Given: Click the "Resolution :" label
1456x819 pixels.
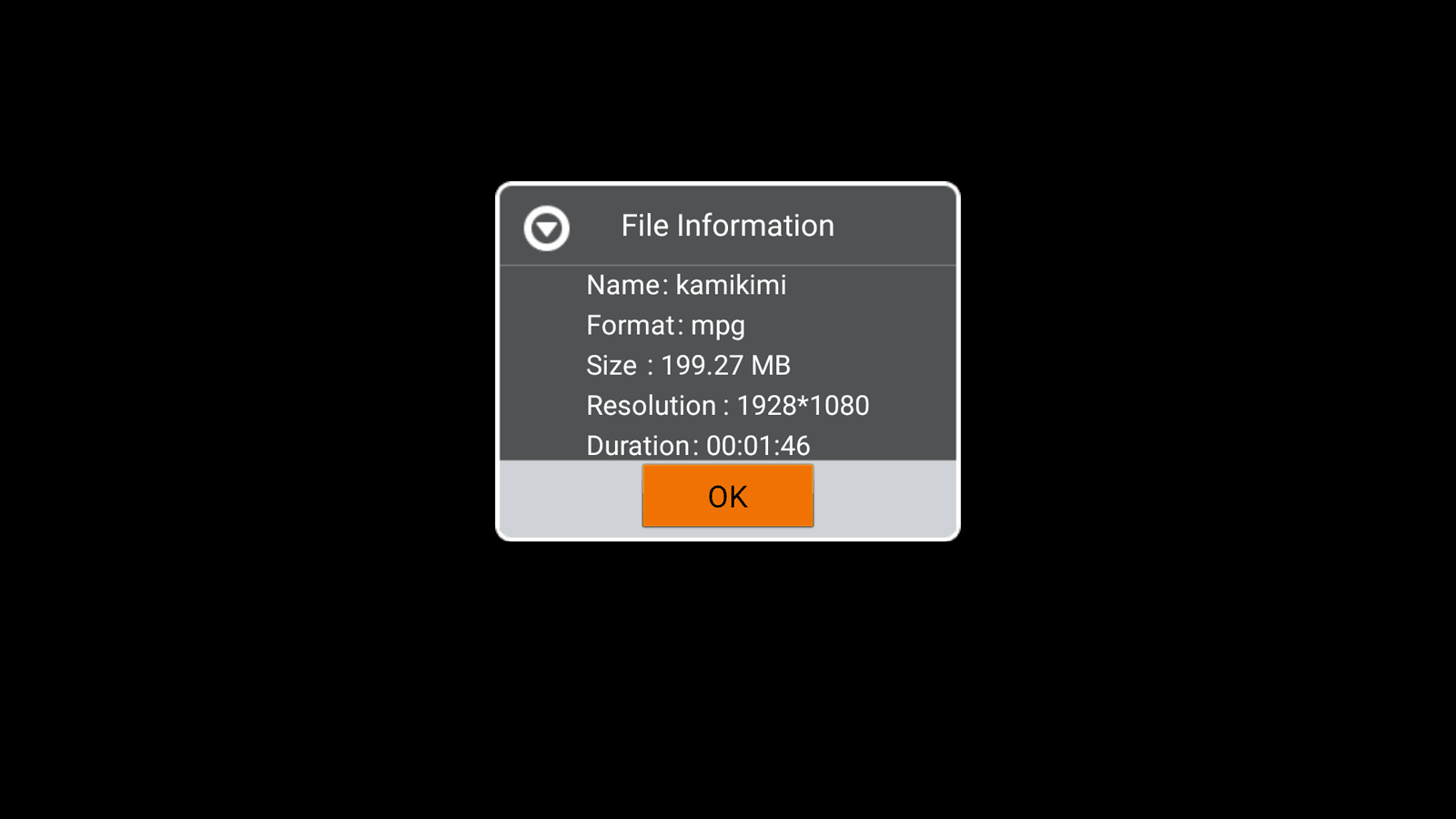Looking at the screenshot, I should pyautogui.click(x=658, y=405).
